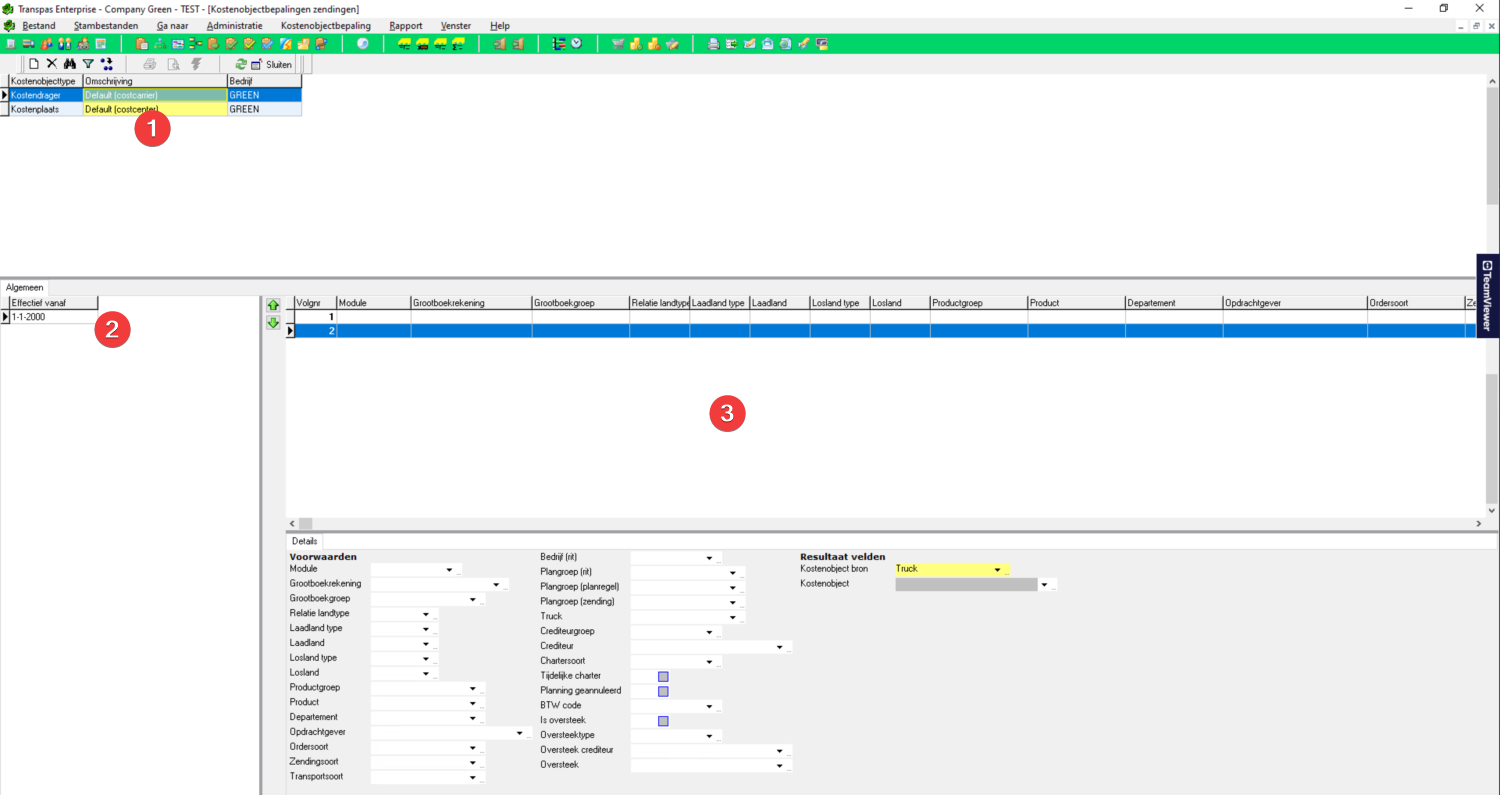1500x795 pixels.
Task: Open the Rapport menu
Action: point(406,25)
